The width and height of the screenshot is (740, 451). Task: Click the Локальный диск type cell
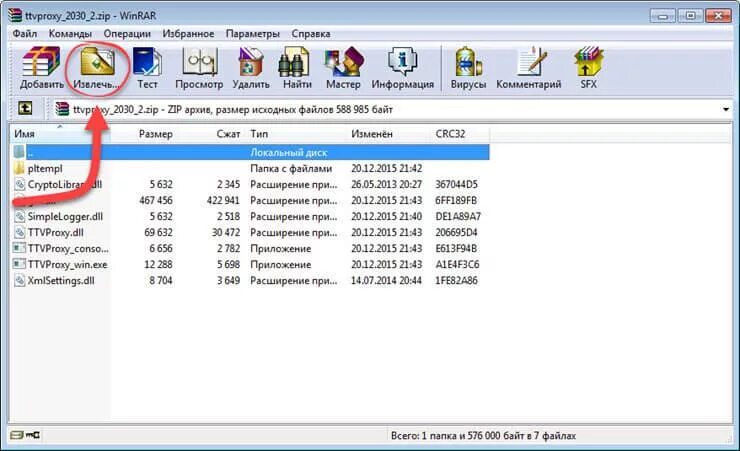click(289, 152)
